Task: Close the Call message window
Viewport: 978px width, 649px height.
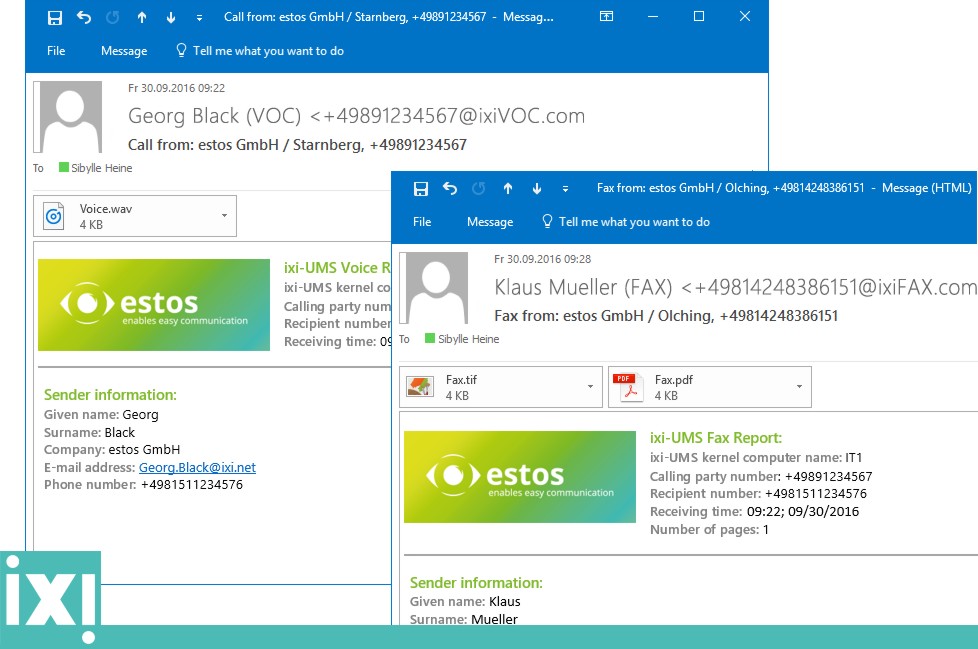Action: (745, 17)
